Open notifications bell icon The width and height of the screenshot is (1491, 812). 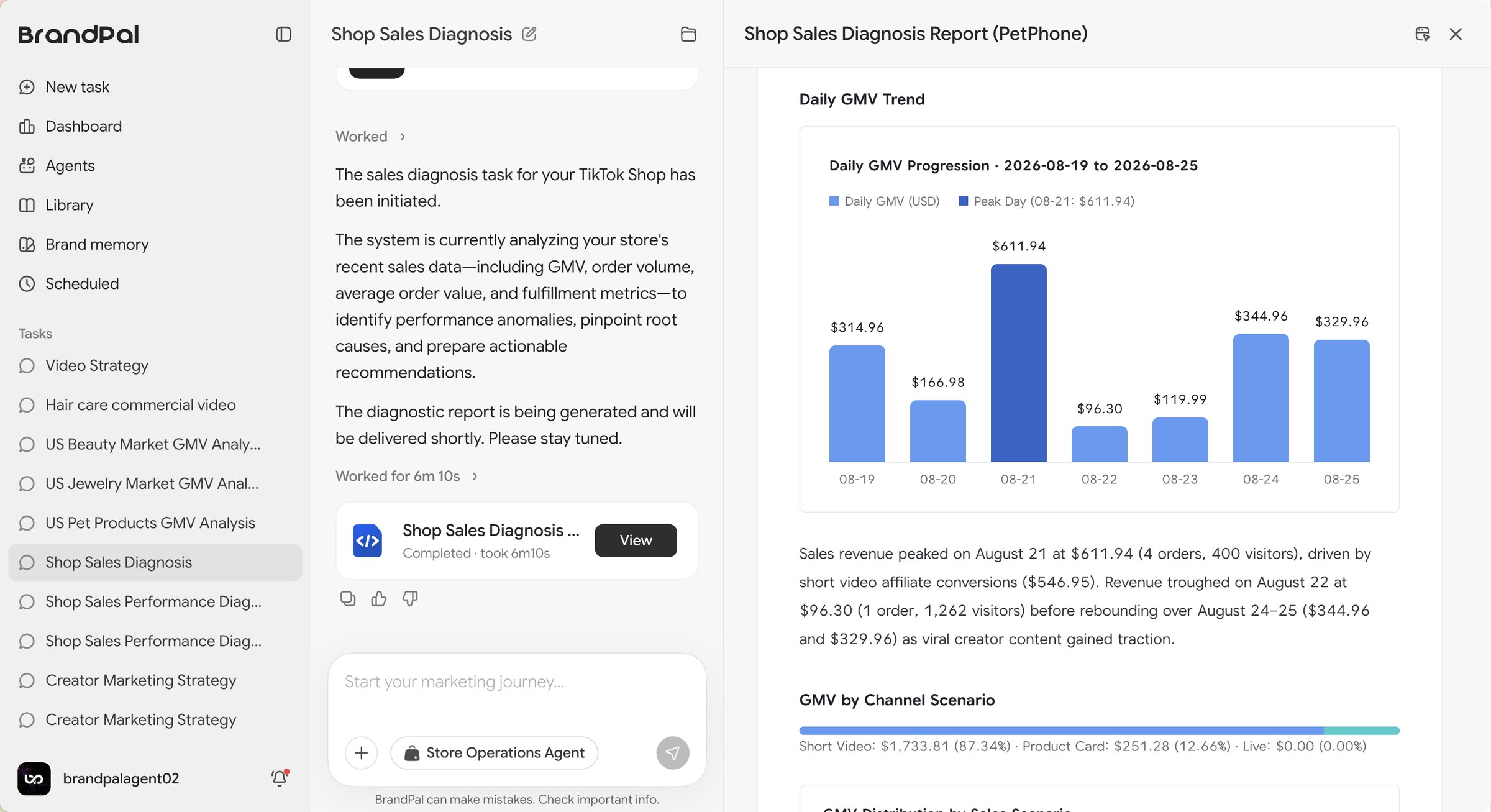[x=280, y=778]
